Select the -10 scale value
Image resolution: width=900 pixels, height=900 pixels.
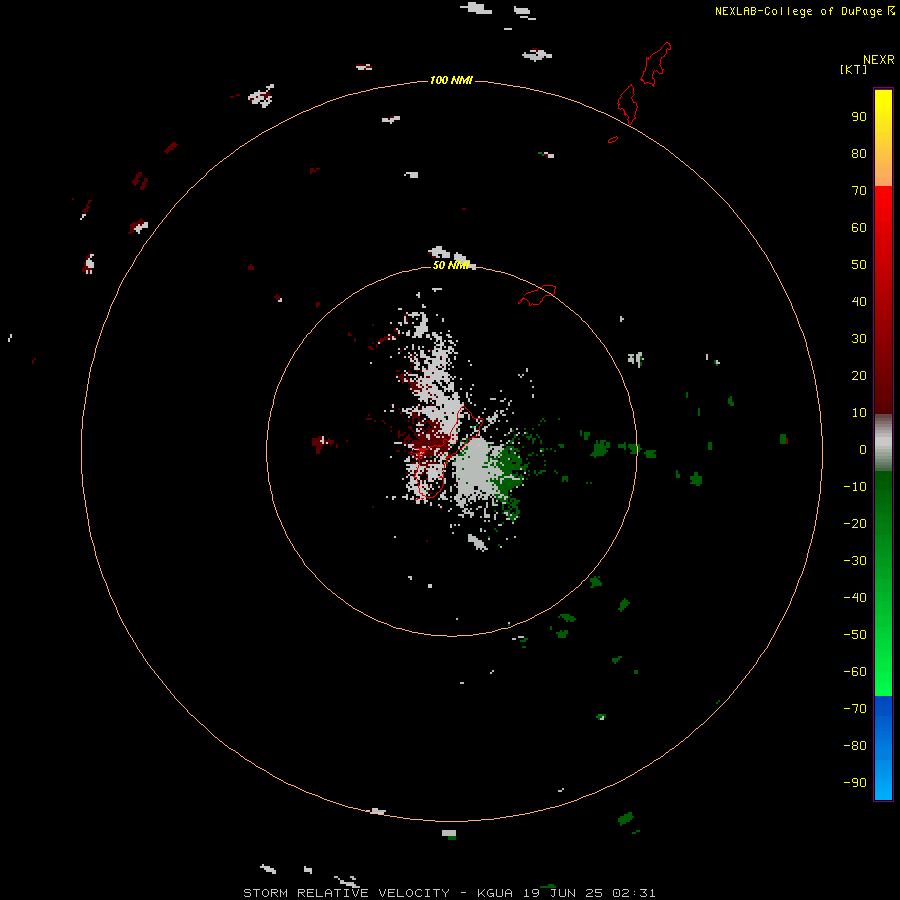click(x=855, y=487)
